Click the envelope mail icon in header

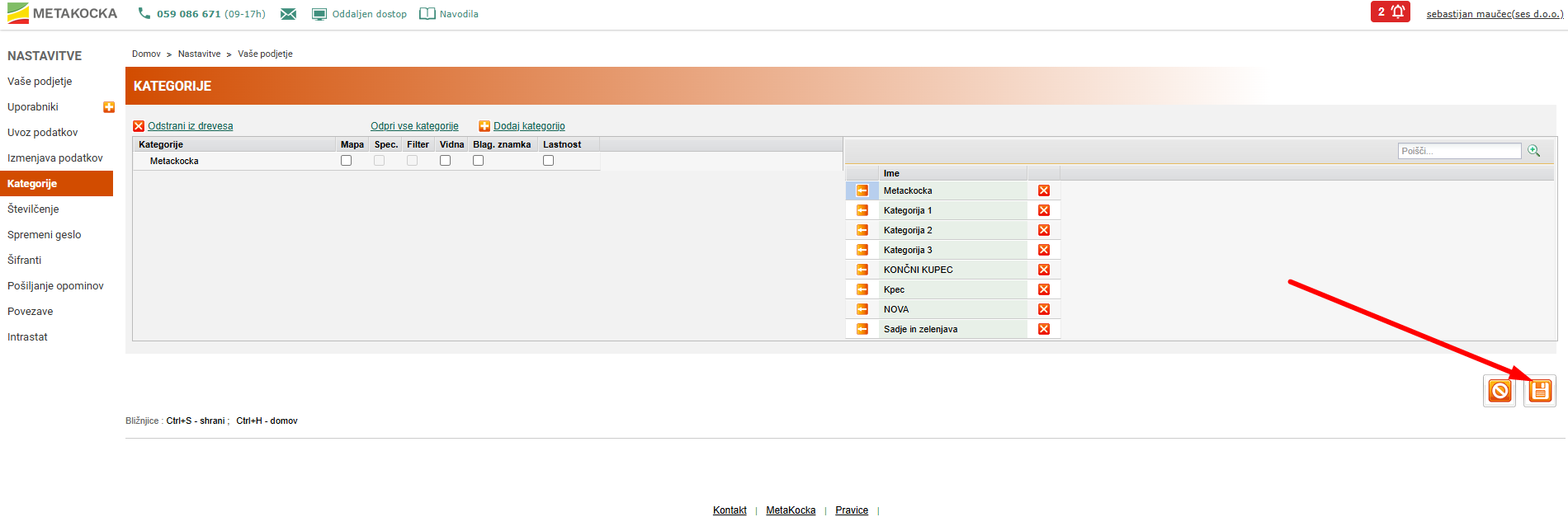(288, 14)
